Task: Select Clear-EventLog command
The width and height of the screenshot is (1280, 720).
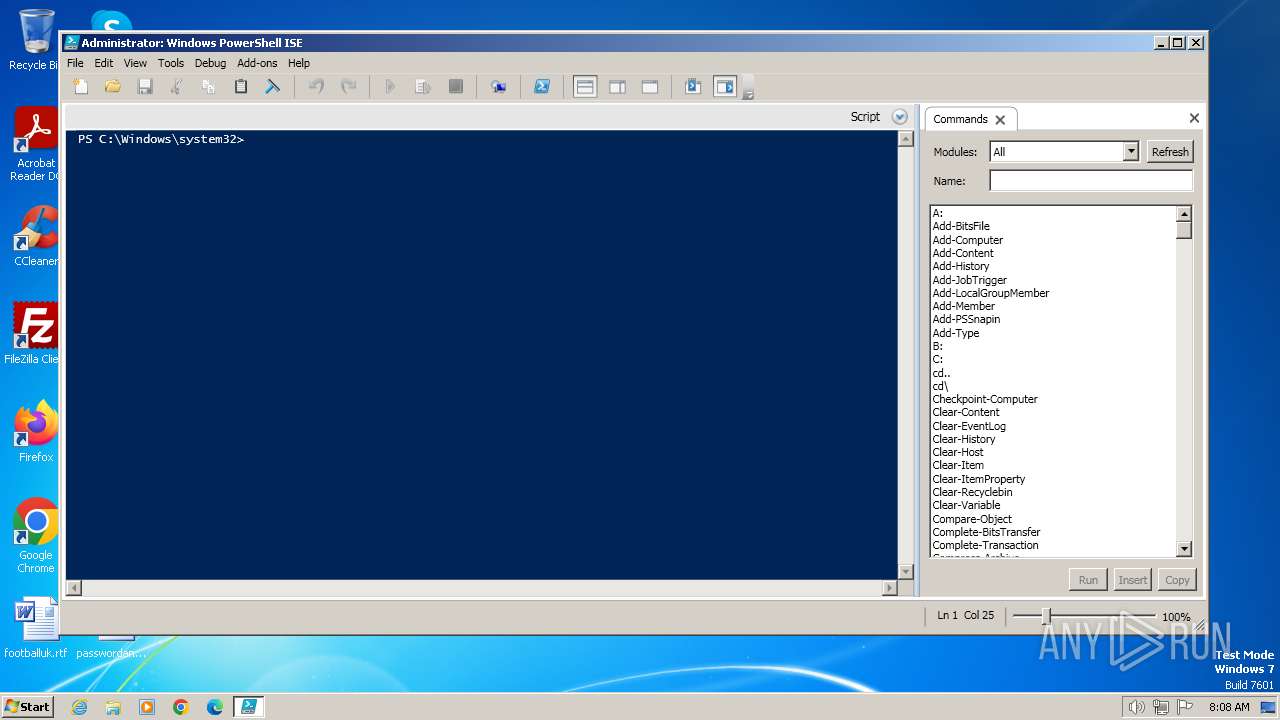Action: click(x=969, y=426)
